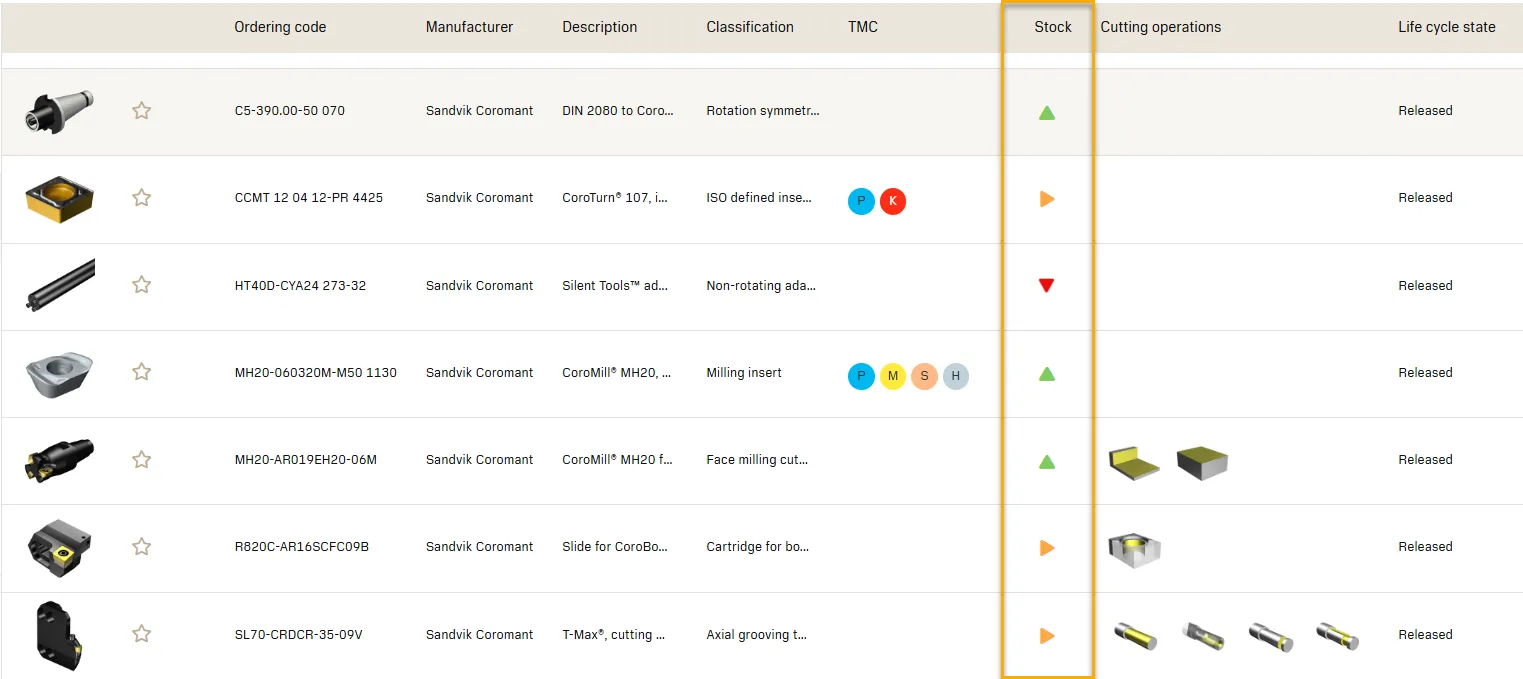The image size is (1523, 679).
Task: Click the red K material badge for CCMT insert
Action: point(893,202)
